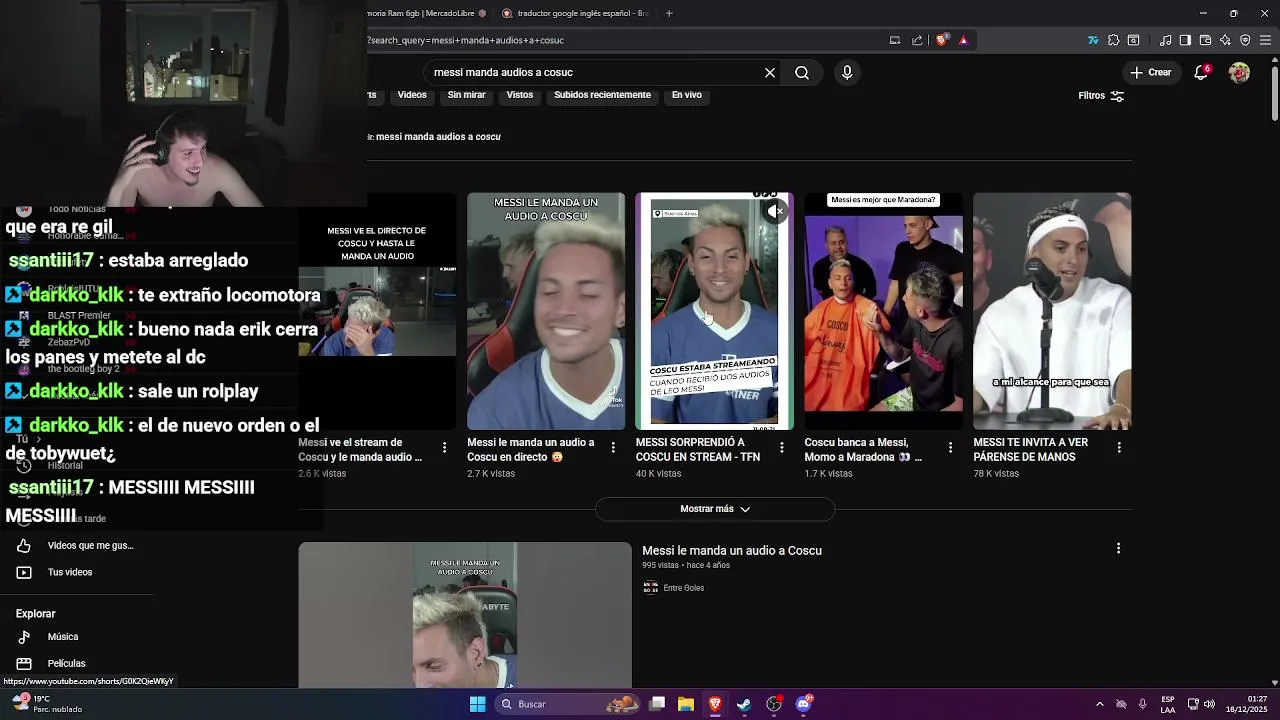Open options menu for 'Messi ve el stream' short
Image resolution: width=1280 pixels, height=720 pixels.
tap(444, 447)
